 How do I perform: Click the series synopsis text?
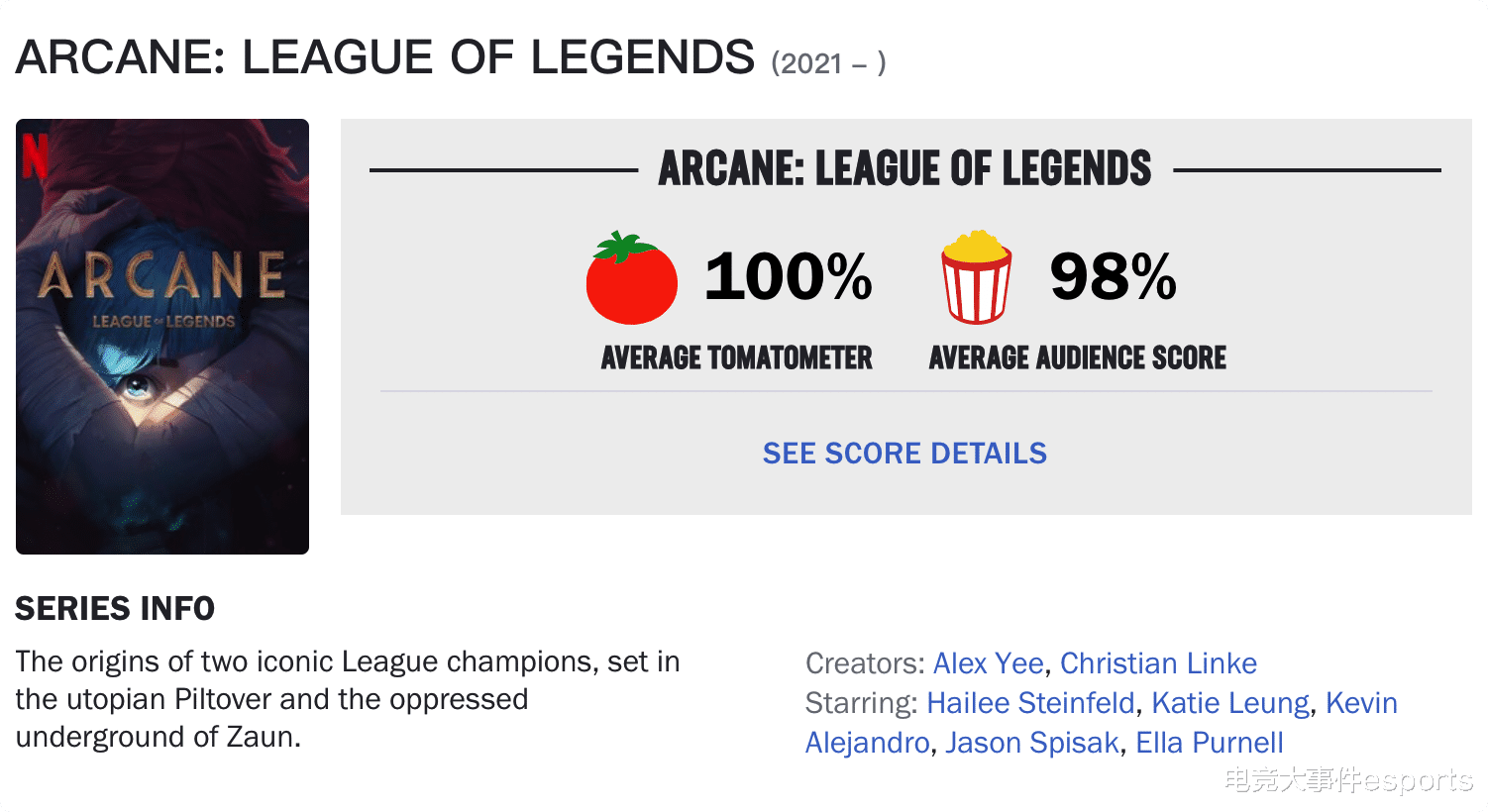[x=348, y=699]
